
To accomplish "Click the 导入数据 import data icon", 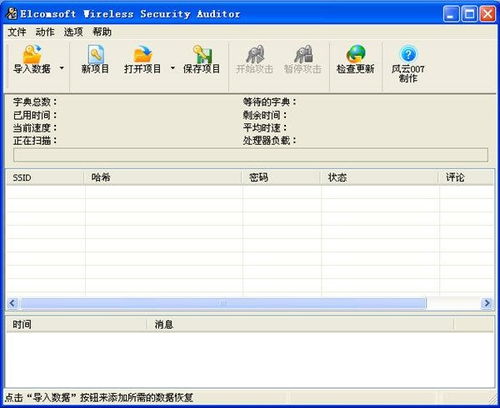I will coord(32,54).
